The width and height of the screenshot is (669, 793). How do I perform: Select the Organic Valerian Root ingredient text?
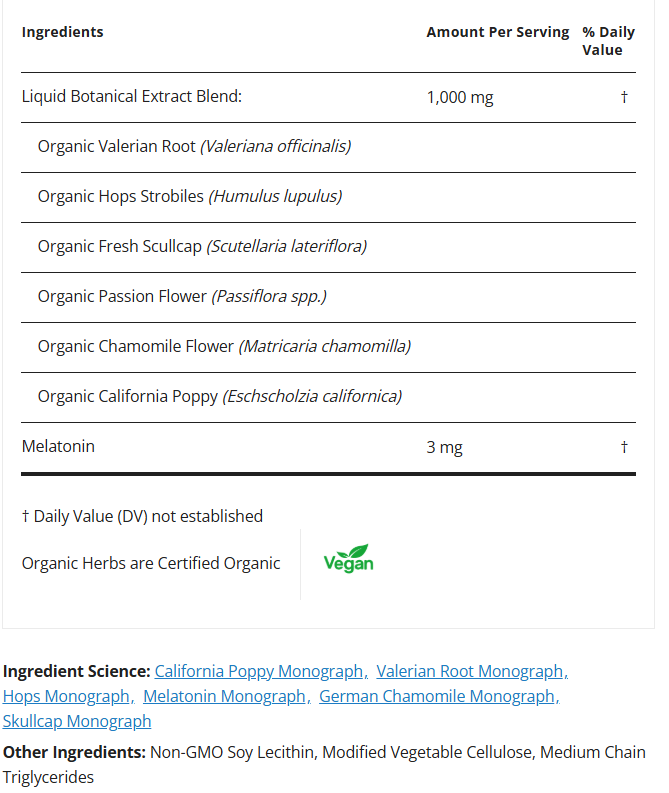tap(194, 147)
